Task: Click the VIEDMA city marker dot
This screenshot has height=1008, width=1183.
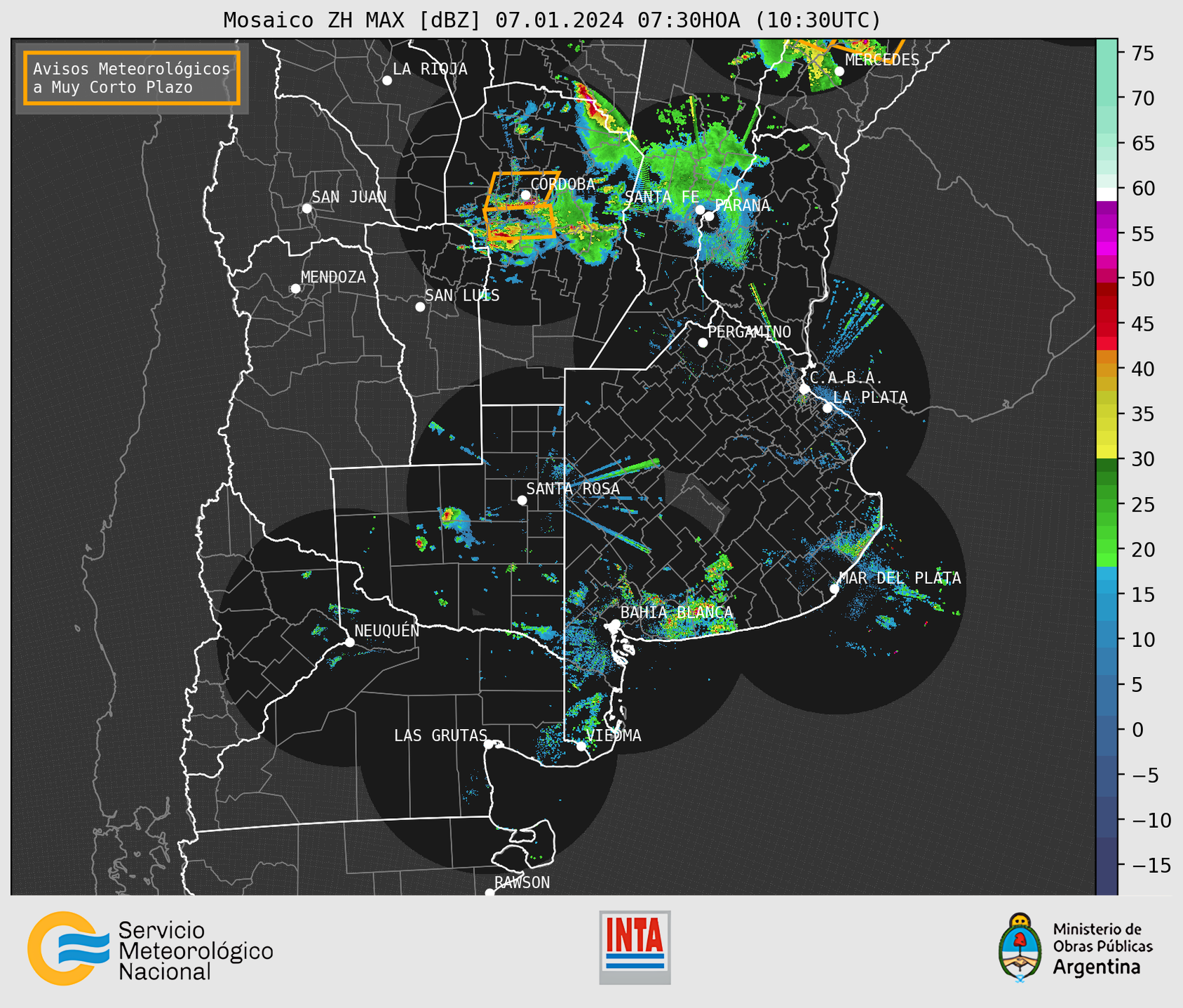Action: pos(581,746)
